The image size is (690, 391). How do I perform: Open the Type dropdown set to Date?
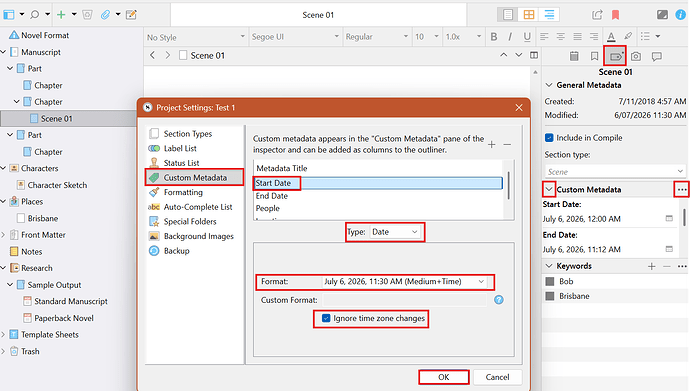pos(395,232)
